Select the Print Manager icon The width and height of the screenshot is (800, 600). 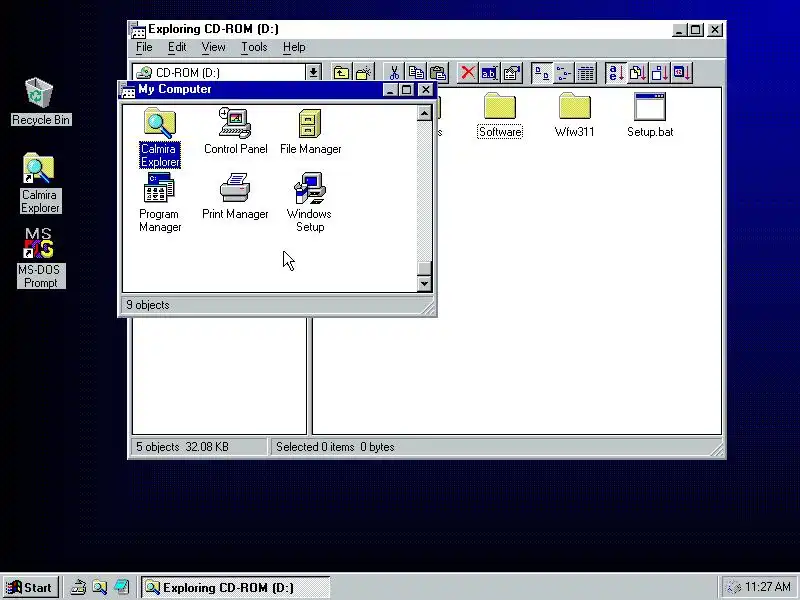click(x=235, y=196)
